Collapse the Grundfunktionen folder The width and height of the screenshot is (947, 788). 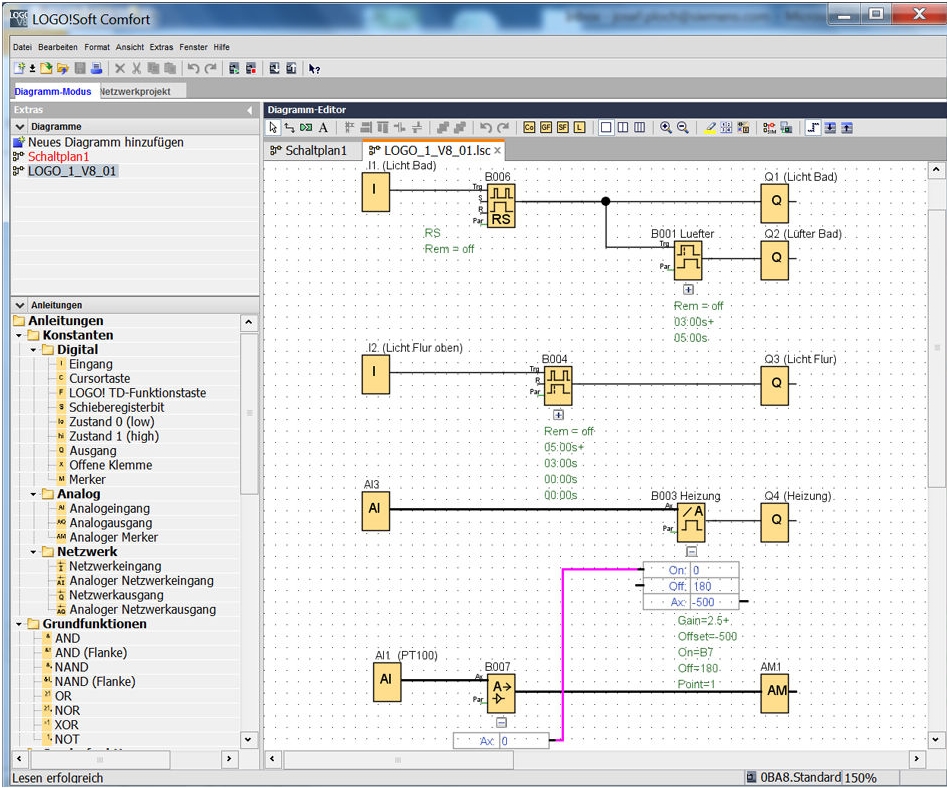point(19,624)
